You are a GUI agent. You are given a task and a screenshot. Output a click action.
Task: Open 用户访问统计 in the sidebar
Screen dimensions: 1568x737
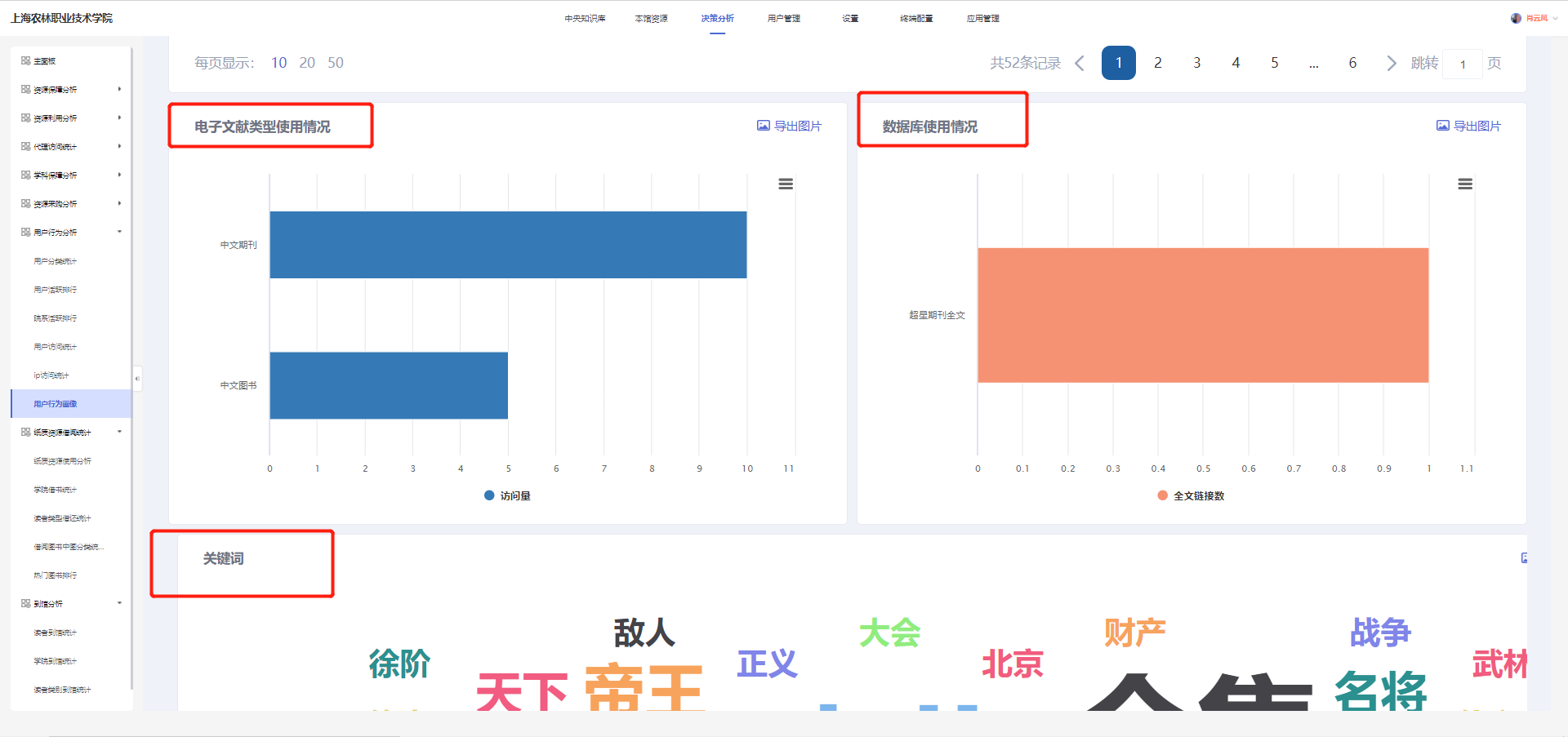pos(56,347)
